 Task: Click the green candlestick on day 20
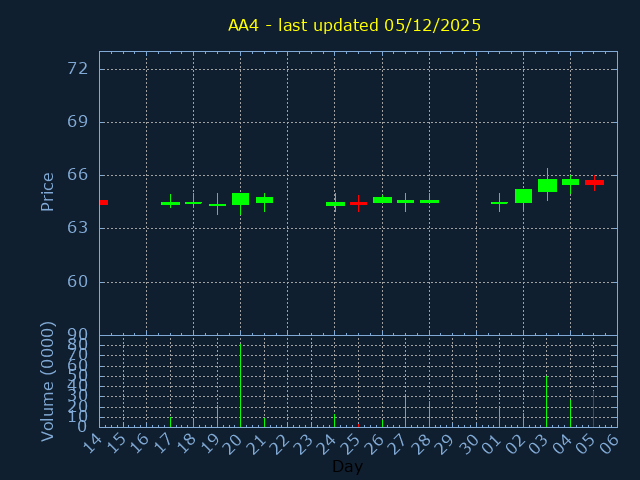pyautogui.click(x=240, y=199)
